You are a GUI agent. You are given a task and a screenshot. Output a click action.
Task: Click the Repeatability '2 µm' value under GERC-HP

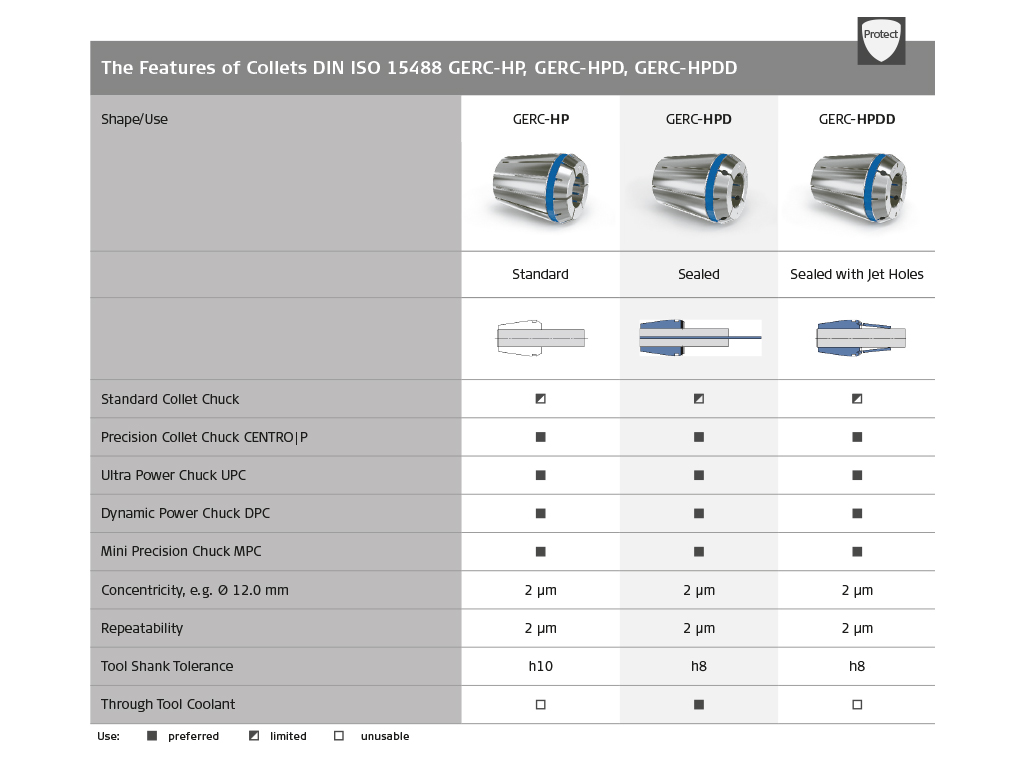point(541,628)
